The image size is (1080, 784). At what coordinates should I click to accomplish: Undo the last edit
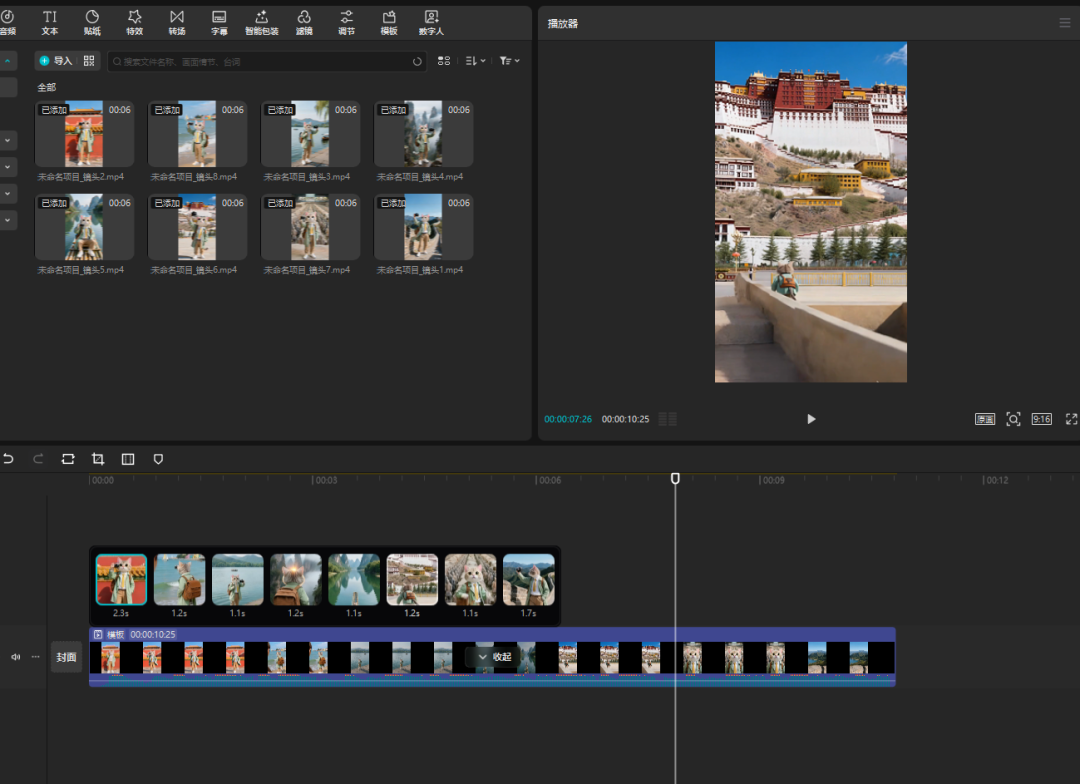tap(8, 459)
